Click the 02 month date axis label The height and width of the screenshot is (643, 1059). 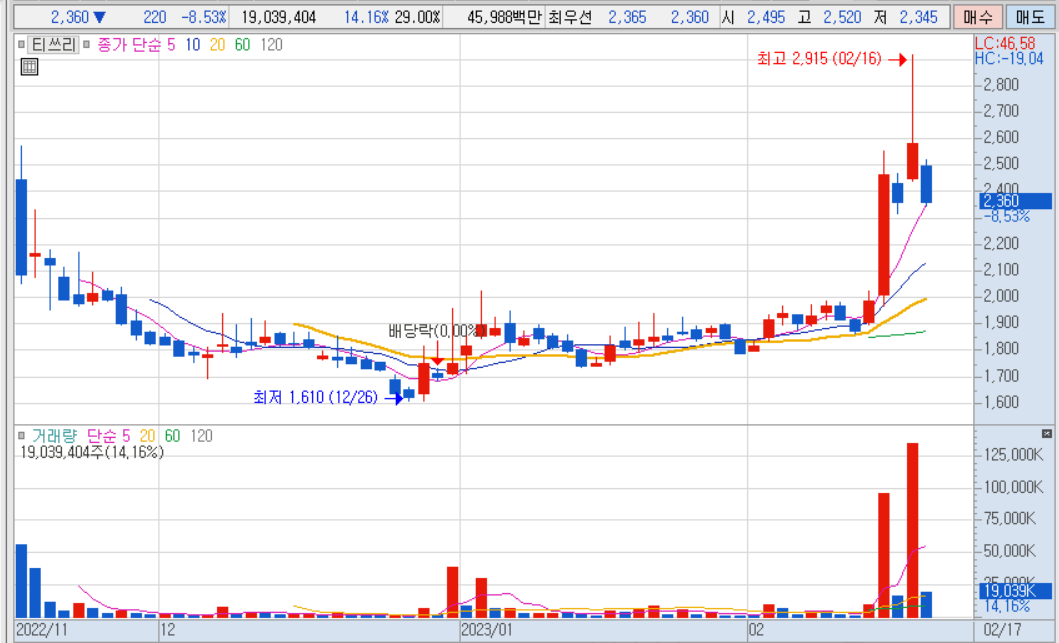pos(756,630)
